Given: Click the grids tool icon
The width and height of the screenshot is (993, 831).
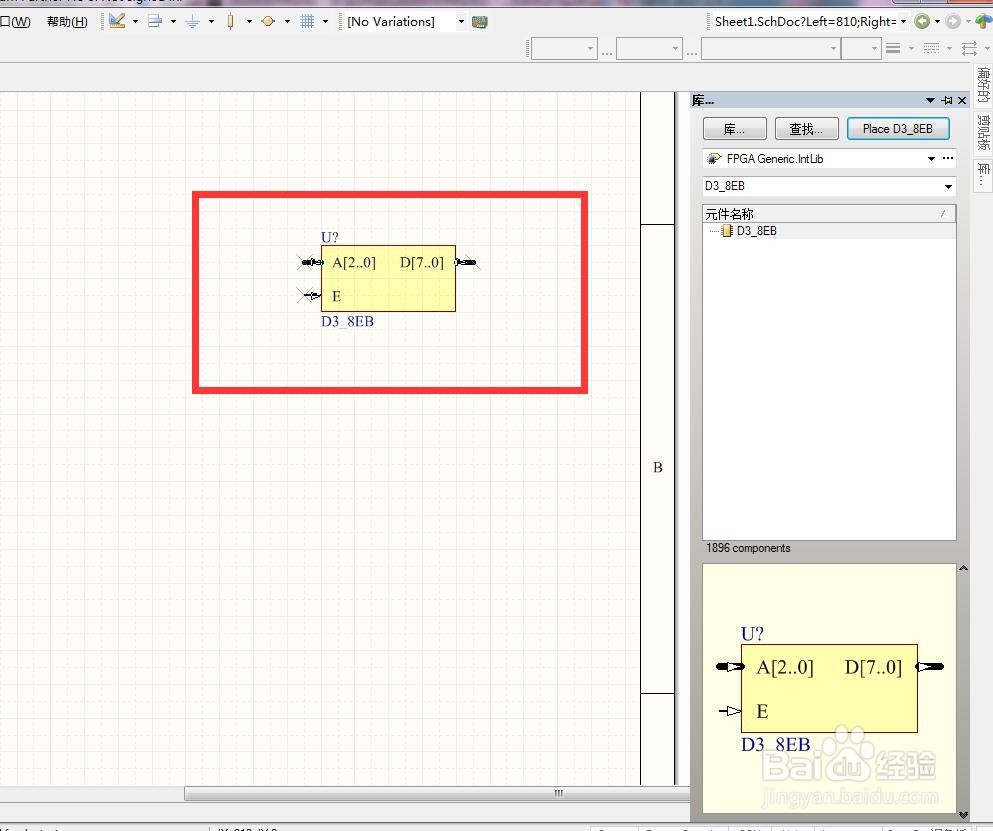Looking at the screenshot, I should point(307,22).
